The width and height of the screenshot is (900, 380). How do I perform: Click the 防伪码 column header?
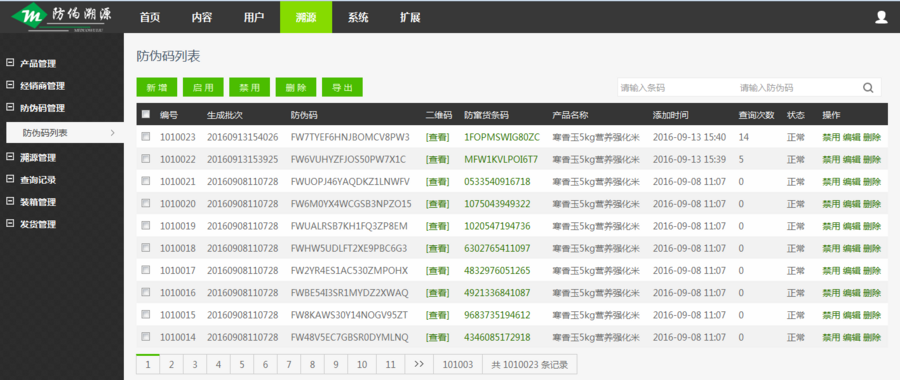pyautogui.click(x=304, y=115)
